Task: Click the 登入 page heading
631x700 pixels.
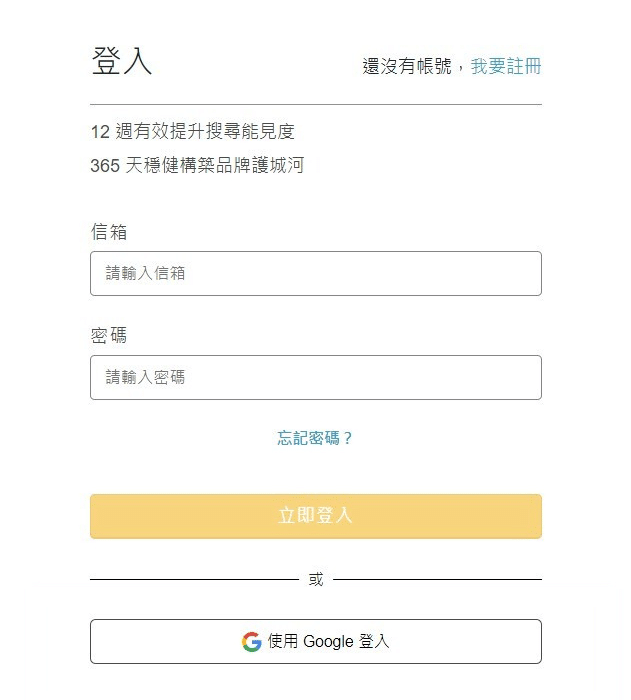Action: [122, 61]
